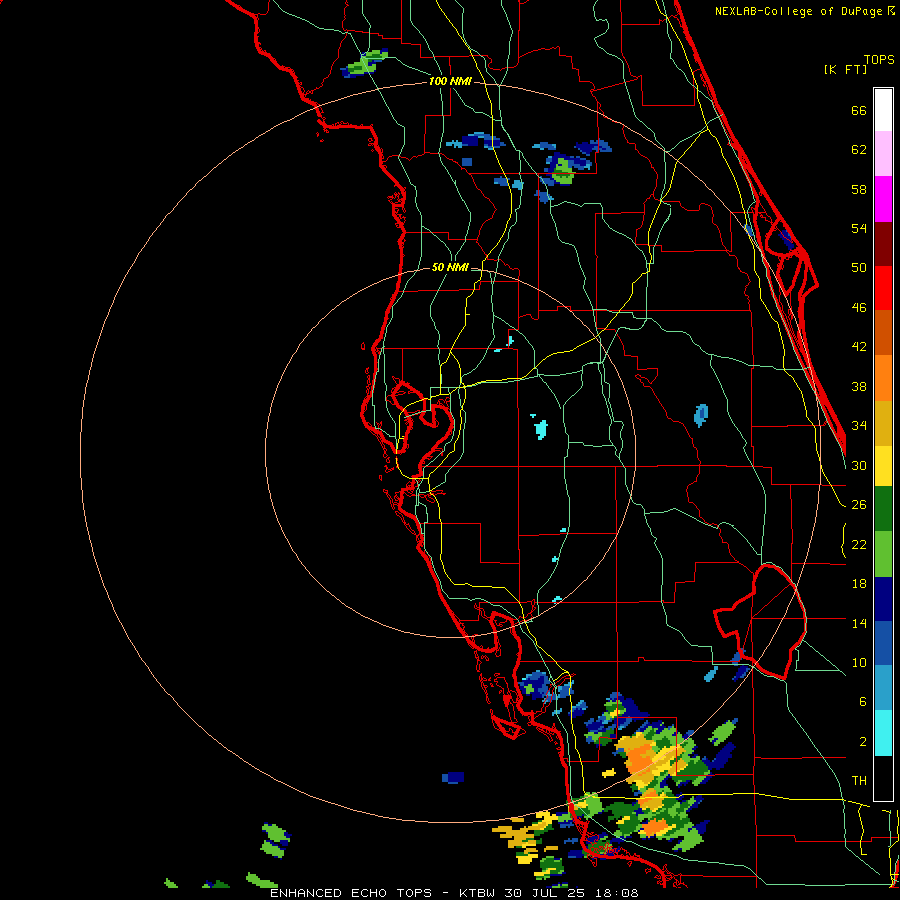Viewport: 900px width, 900px height.
Task: Click the 26 value on the legend
Action: click(x=859, y=505)
